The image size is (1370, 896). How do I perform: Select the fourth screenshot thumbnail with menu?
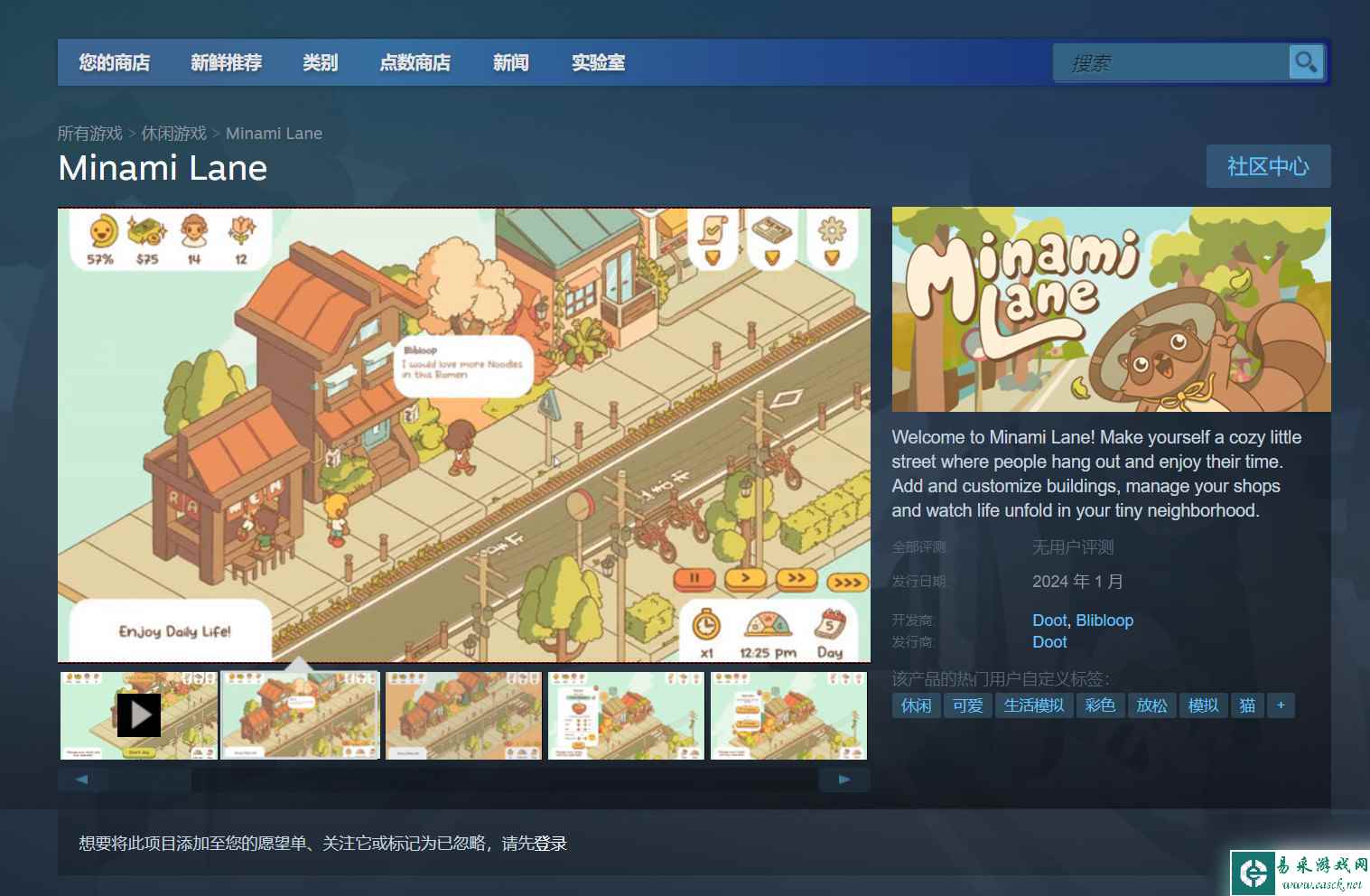(626, 715)
